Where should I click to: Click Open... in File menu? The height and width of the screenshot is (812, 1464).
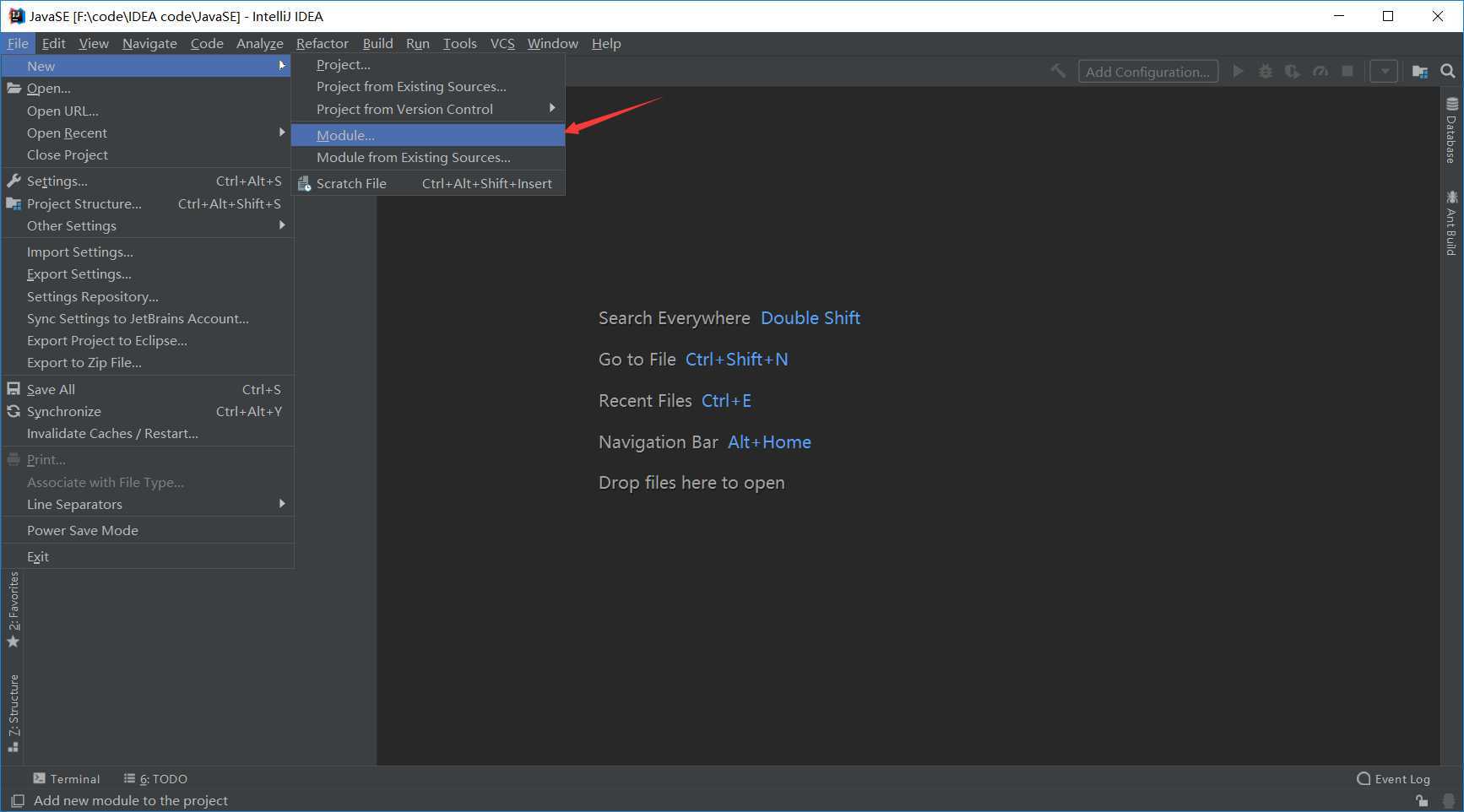[x=147, y=88]
